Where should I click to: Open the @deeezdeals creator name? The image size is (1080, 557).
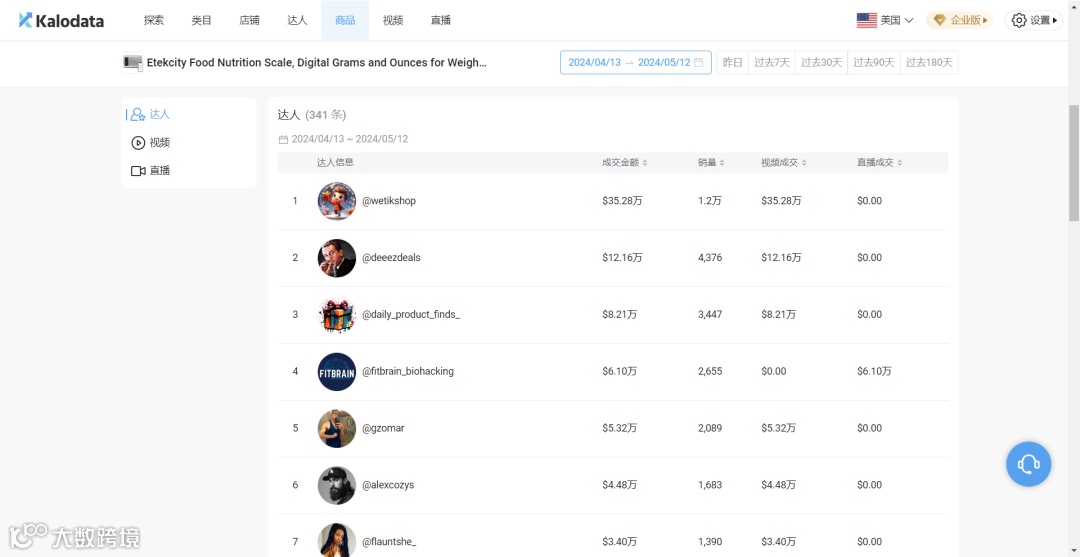(x=391, y=258)
